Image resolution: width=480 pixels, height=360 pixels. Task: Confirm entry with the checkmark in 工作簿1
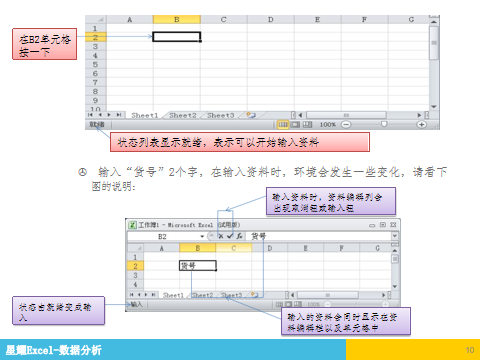coord(230,236)
